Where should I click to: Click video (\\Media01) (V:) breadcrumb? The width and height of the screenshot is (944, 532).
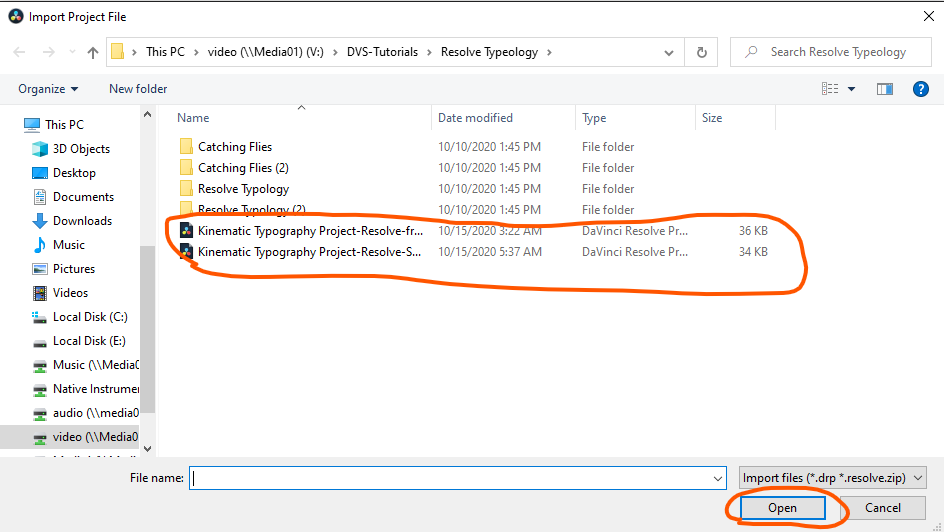pos(266,52)
